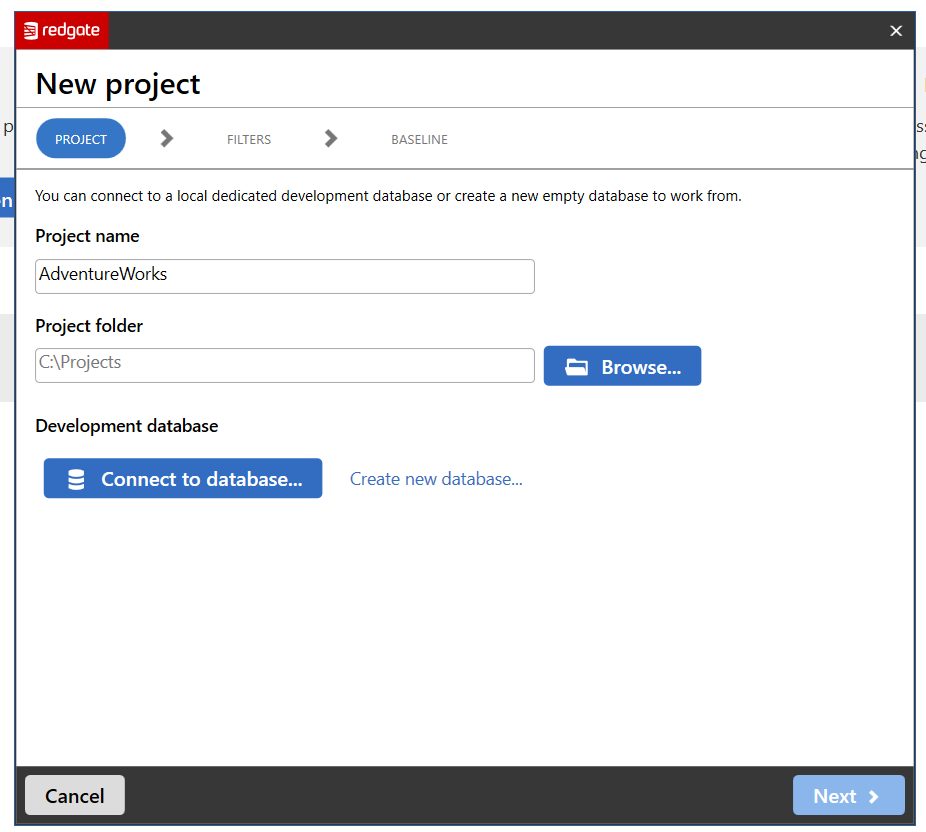The image size is (926, 832).
Task: Click the Project folder path field
Action: pos(284,365)
